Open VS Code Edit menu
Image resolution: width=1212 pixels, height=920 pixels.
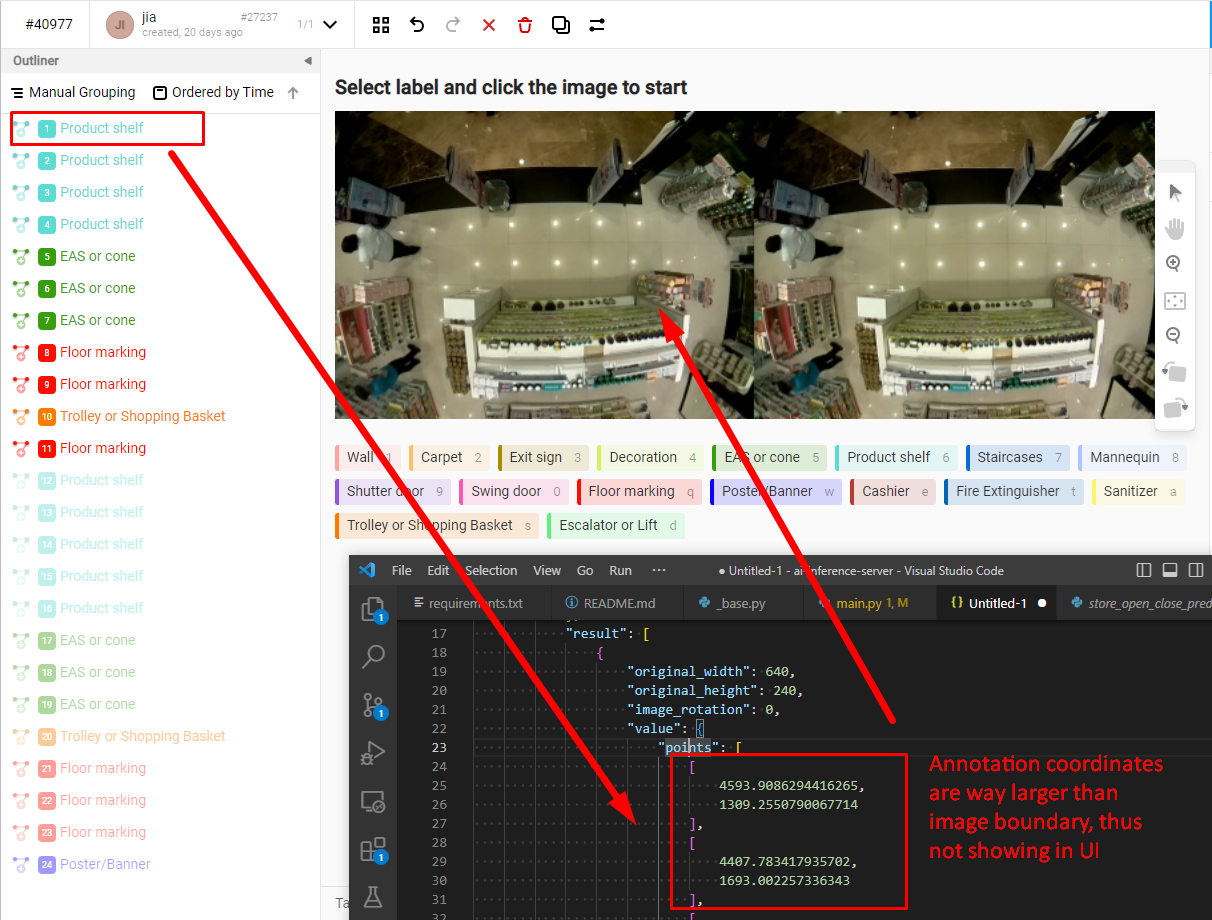point(438,570)
